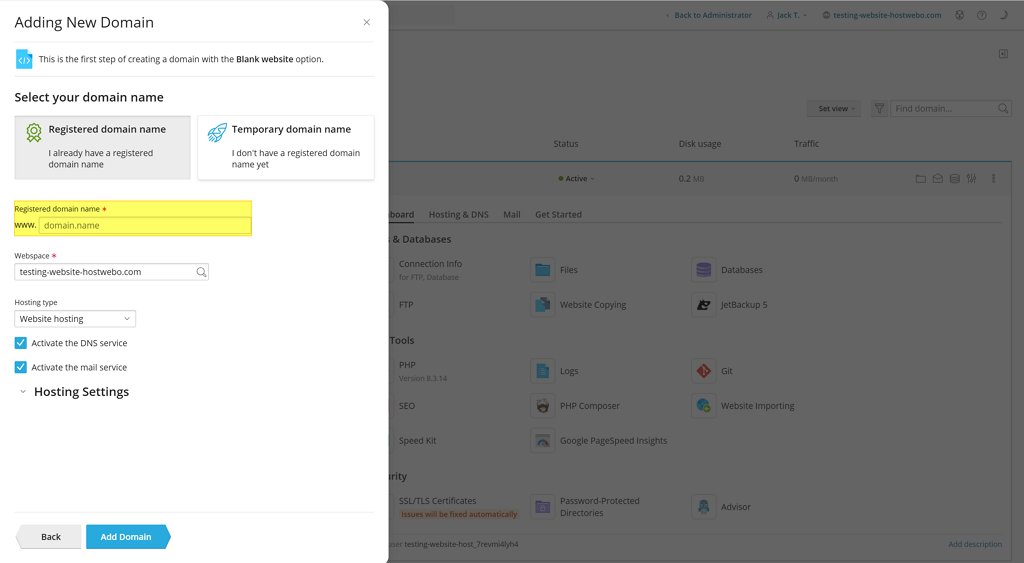The width and height of the screenshot is (1024, 563).
Task: Open the Git icon
Action: 704,371
